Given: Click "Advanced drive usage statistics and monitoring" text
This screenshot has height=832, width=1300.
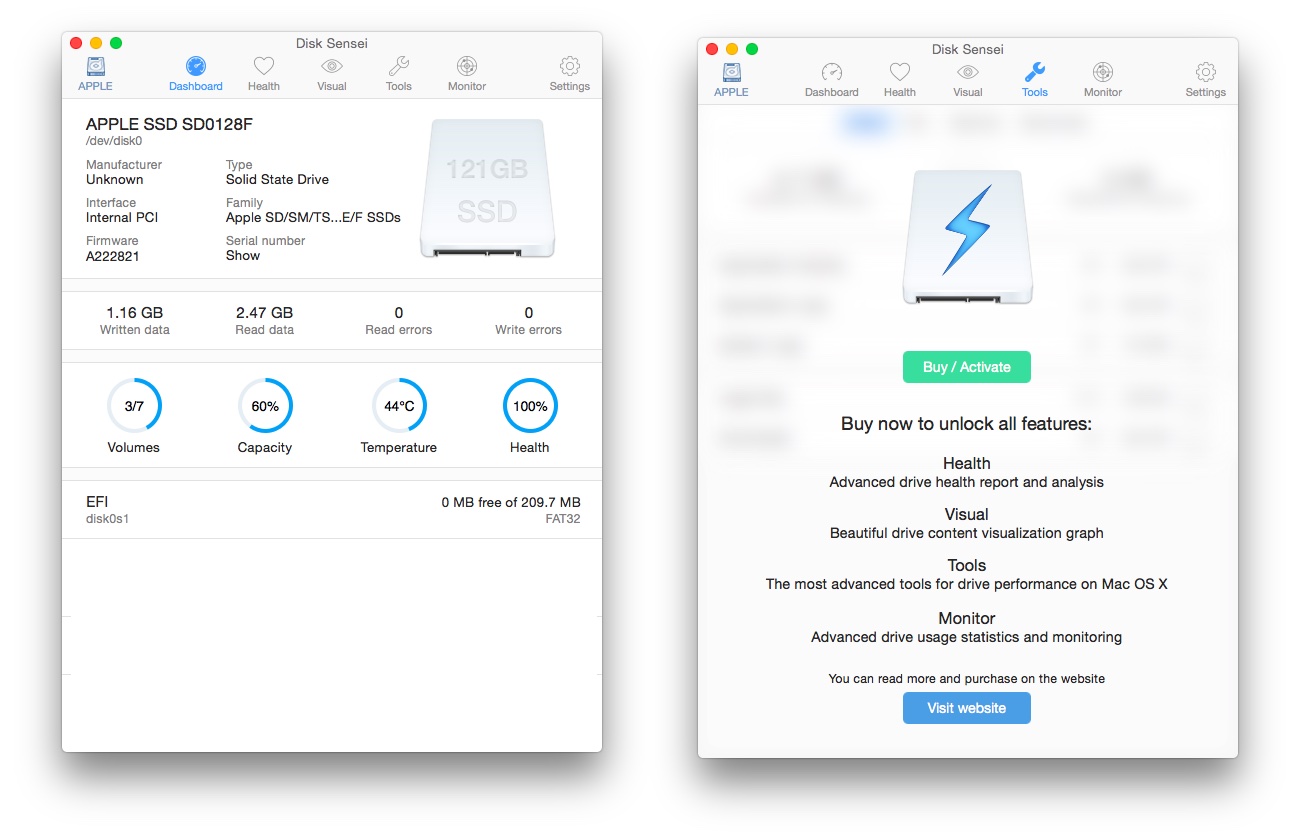Looking at the screenshot, I should [967, 637].
